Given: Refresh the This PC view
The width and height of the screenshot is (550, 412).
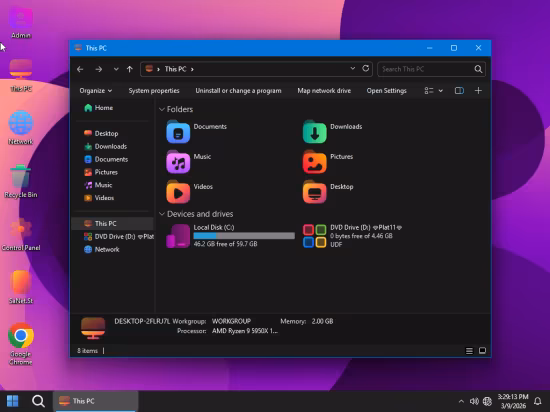Looking at the screenshot, I should [365, 68].
